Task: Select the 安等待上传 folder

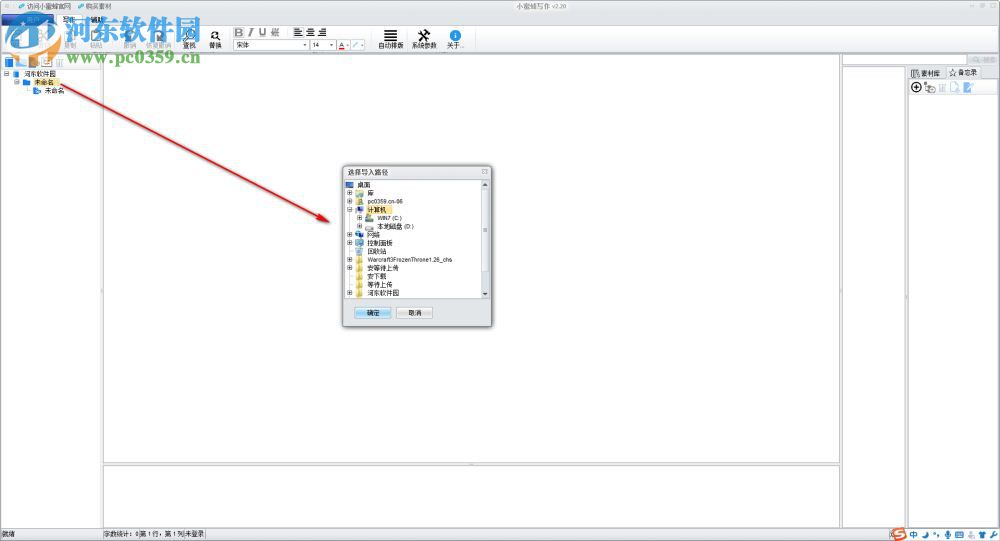Action: click(x=383, y=268)
